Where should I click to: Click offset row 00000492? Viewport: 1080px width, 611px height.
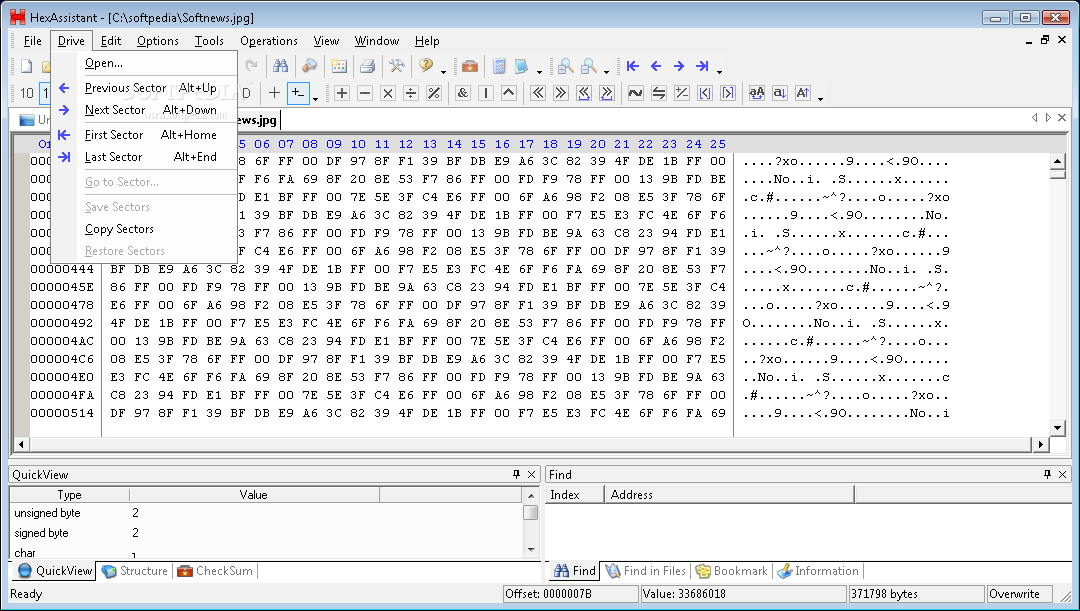pyautogui.click(x=62, y=323)
